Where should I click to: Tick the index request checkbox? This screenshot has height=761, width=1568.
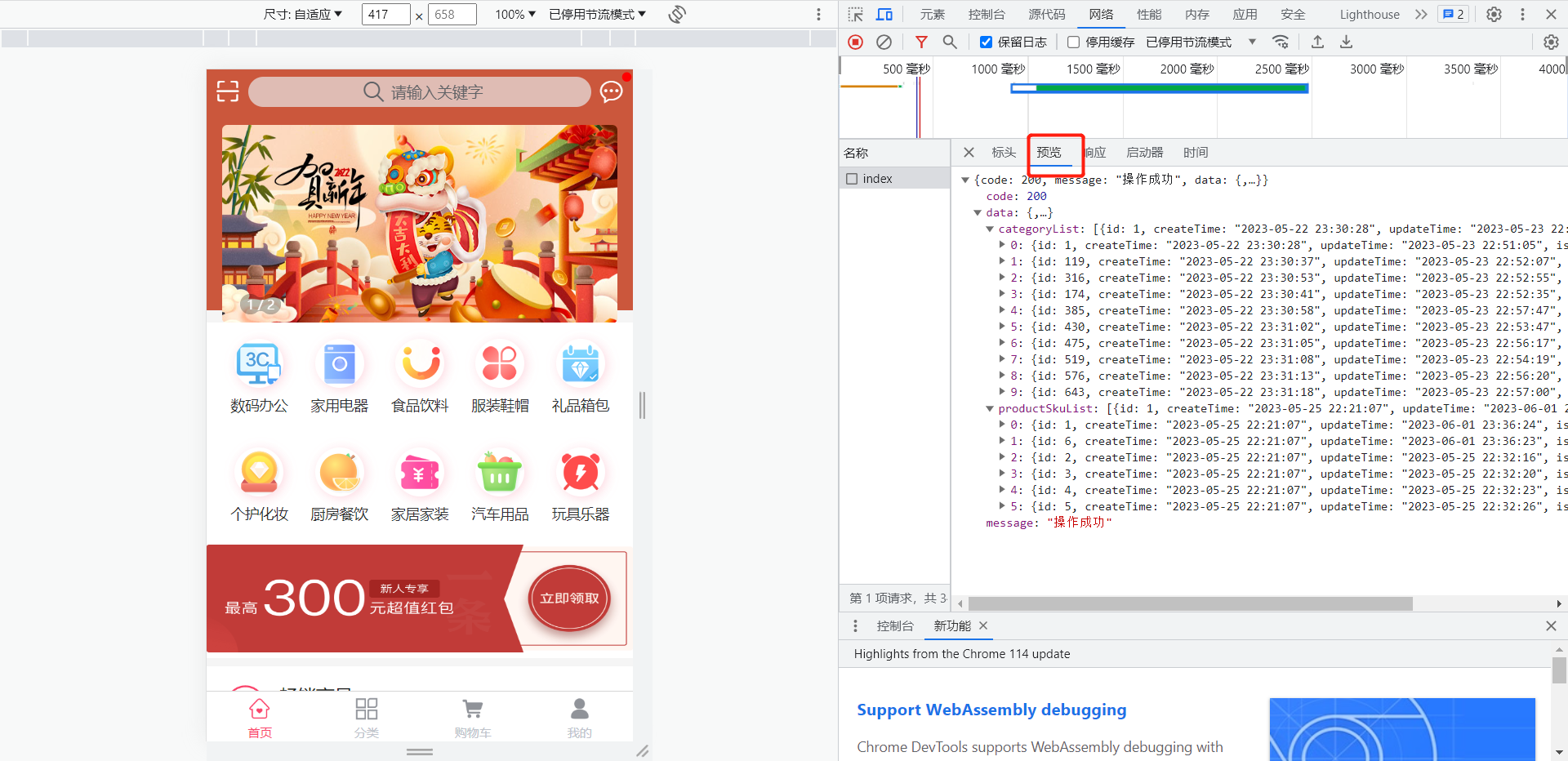852,179
